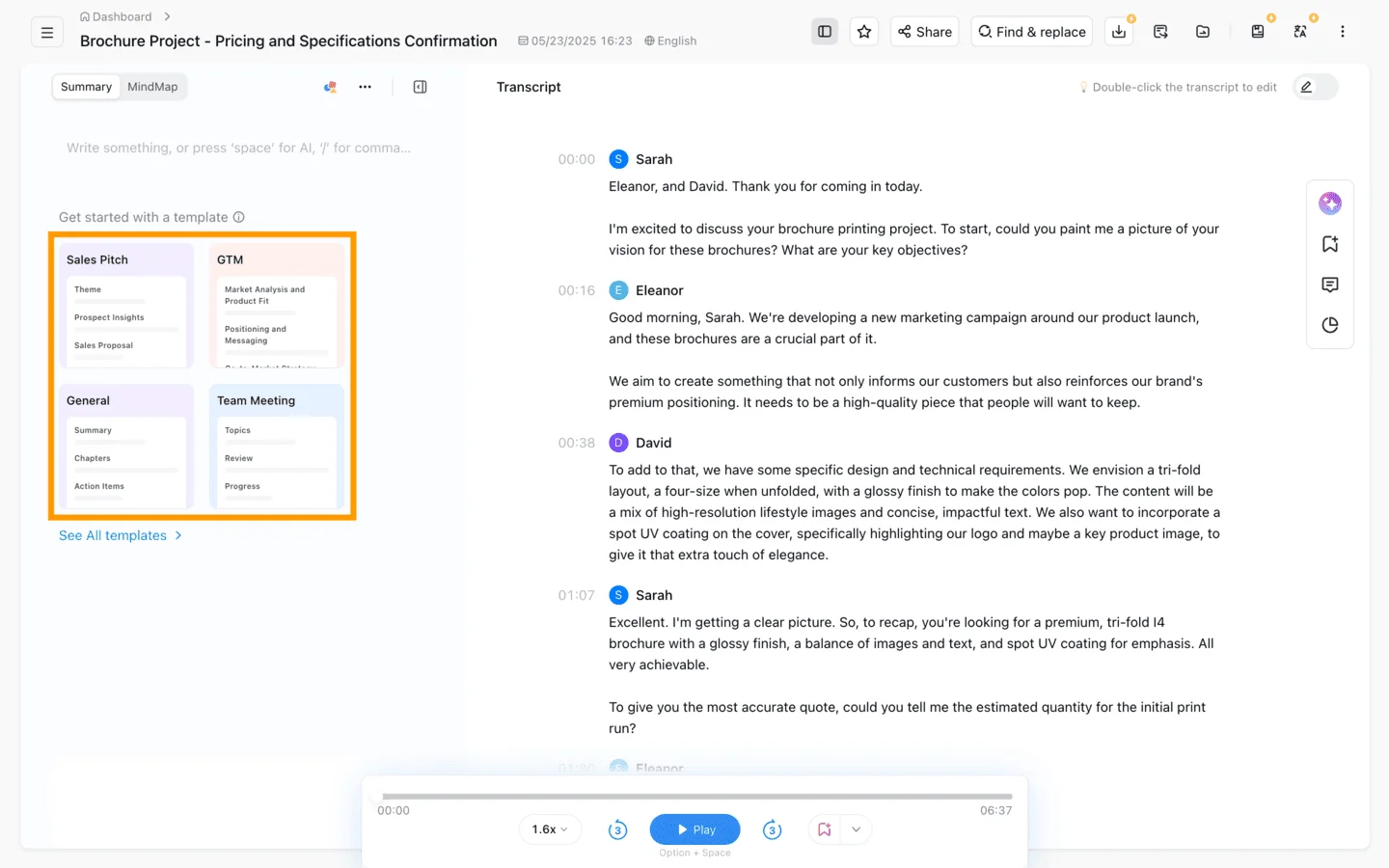The width and height of the screenshot is (1389, 868).
Task: Select the Team Meeting template
Action: point(277,446)
